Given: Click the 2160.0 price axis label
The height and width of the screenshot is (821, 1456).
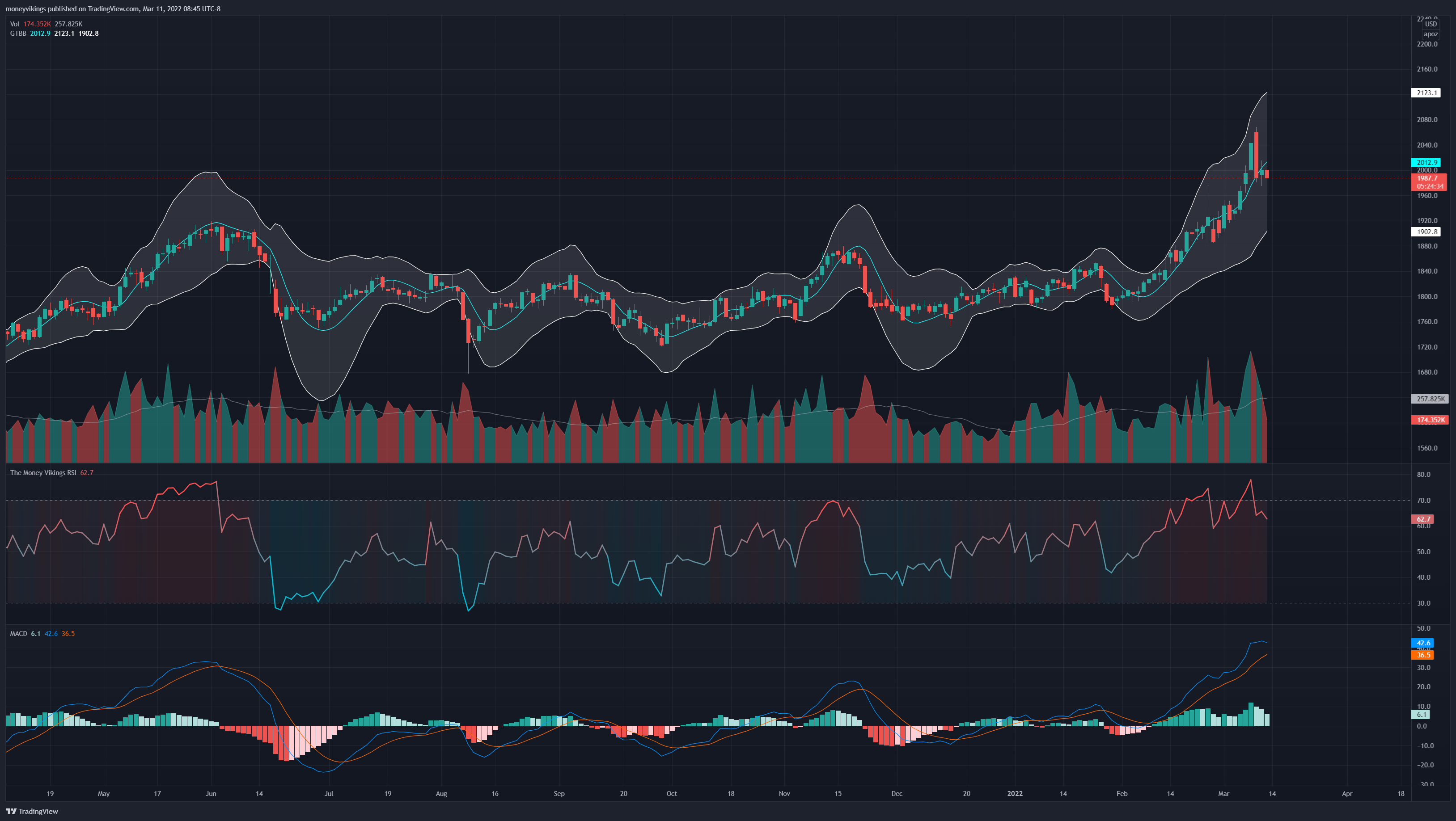Looking at the screenshot, I should 1426,69.
